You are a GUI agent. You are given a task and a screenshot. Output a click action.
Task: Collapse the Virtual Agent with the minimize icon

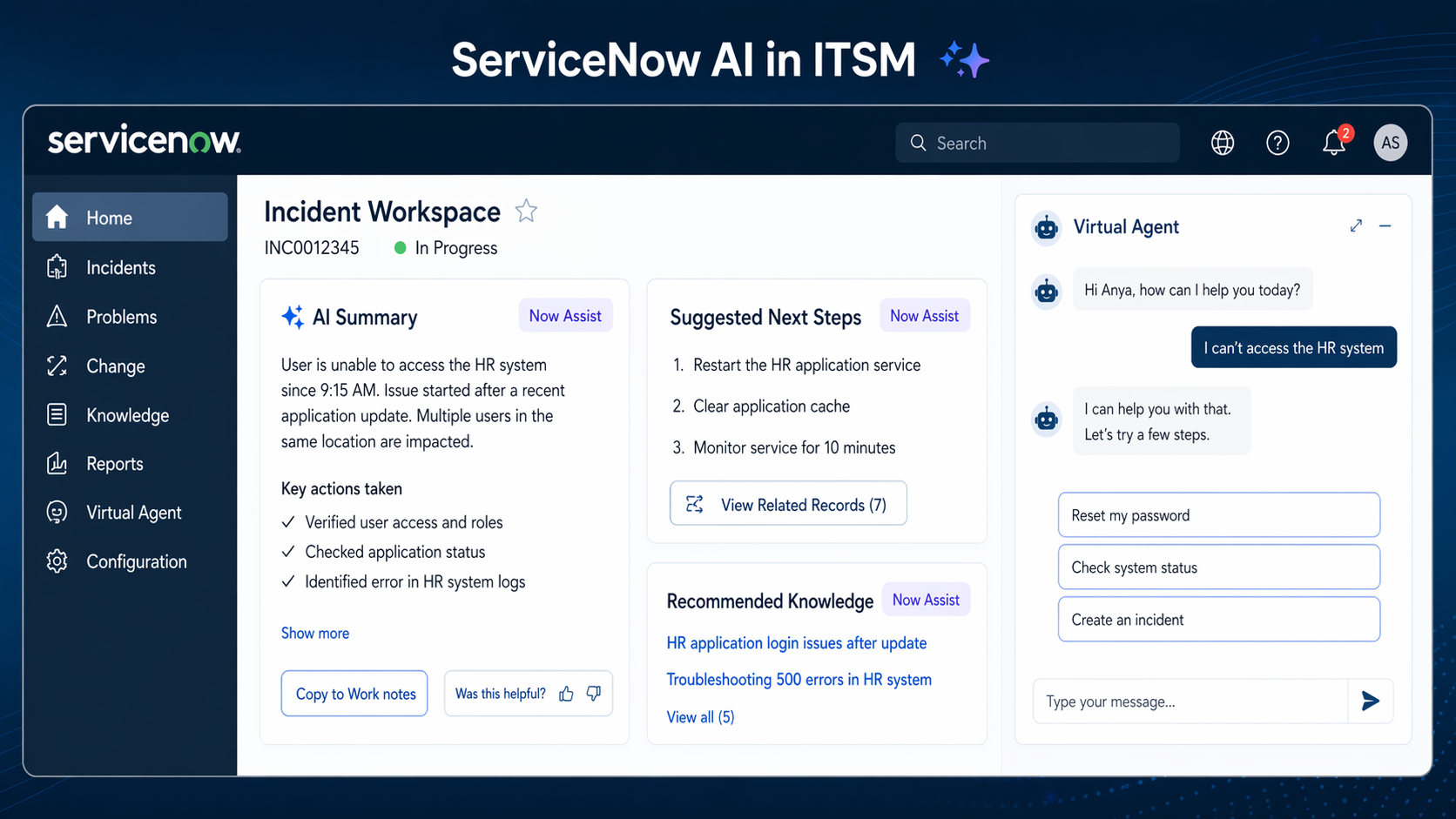point(1385,225)
